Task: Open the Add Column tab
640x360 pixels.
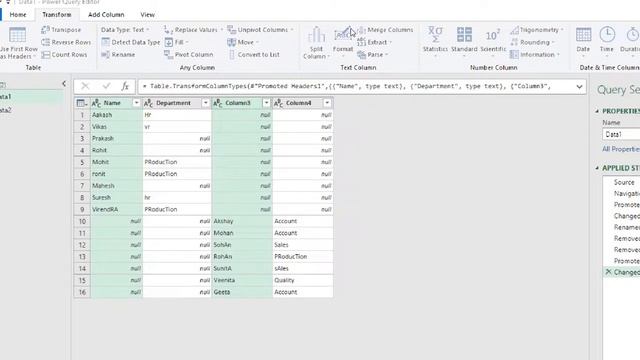Action: pyautogui.click(x=106, y=15)
